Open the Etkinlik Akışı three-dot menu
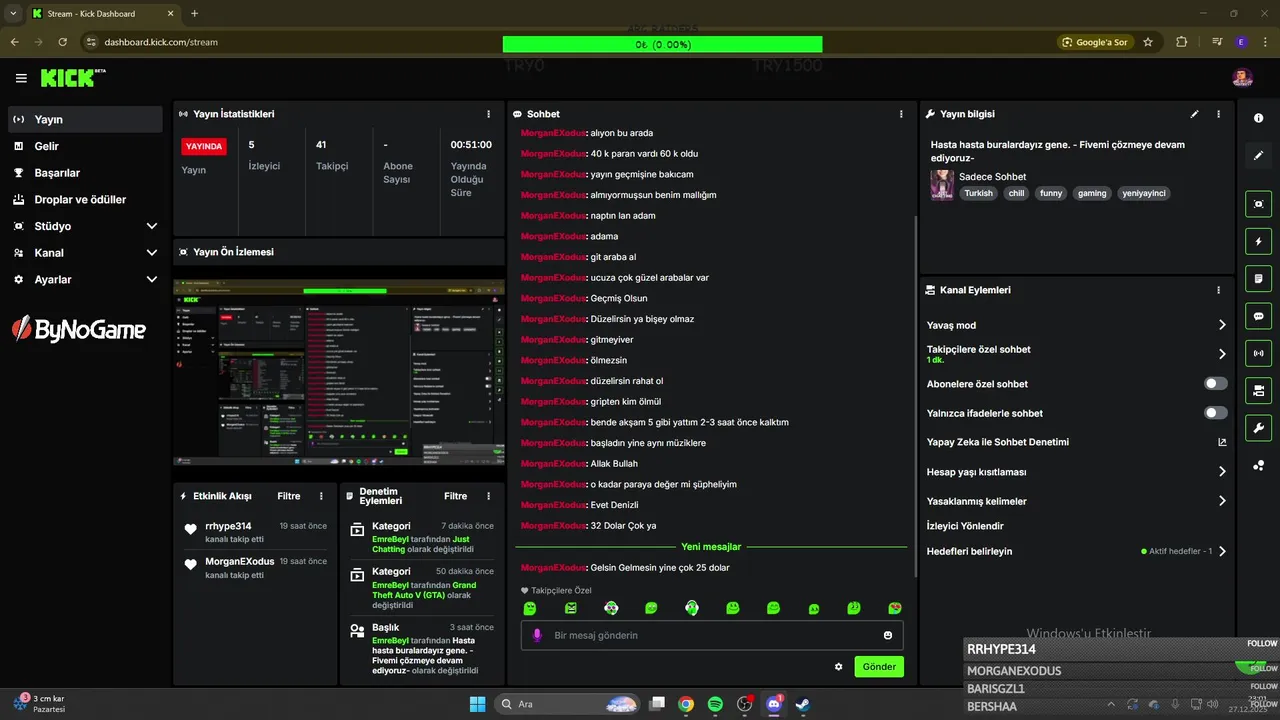The width and height of the screenshot is (1280, 720). (321, 496)
